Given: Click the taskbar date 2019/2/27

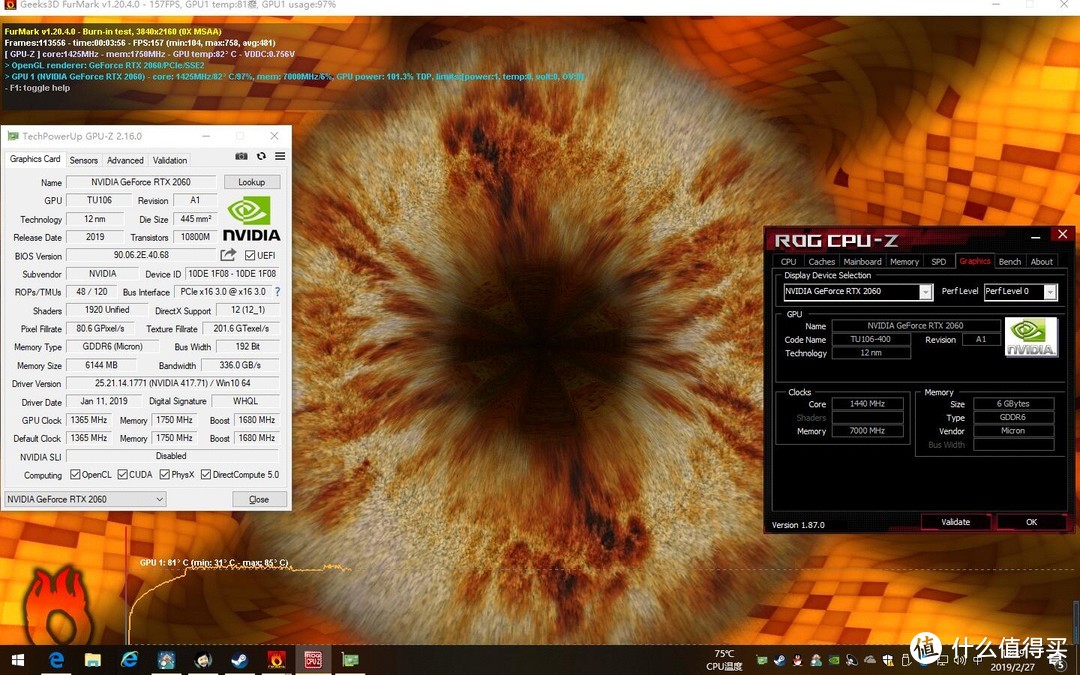Looking at the screenshot, I should click(1012, 667).
